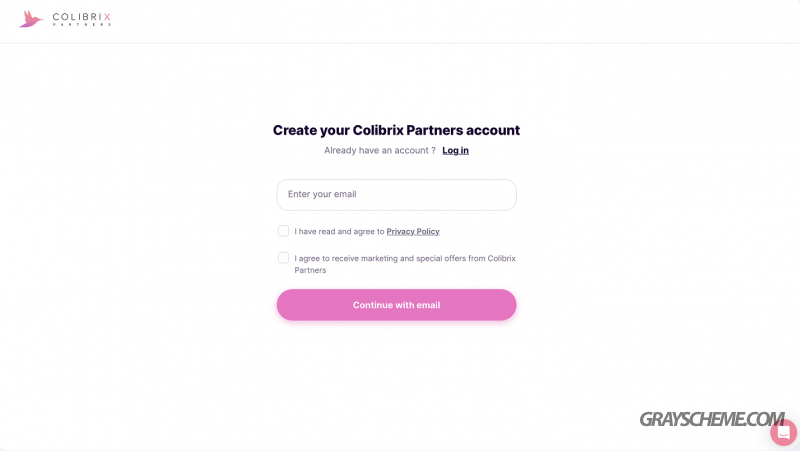Click the 'Already have an account ?' text
Screen dimensions: 800x451
[x=380, y=151]
